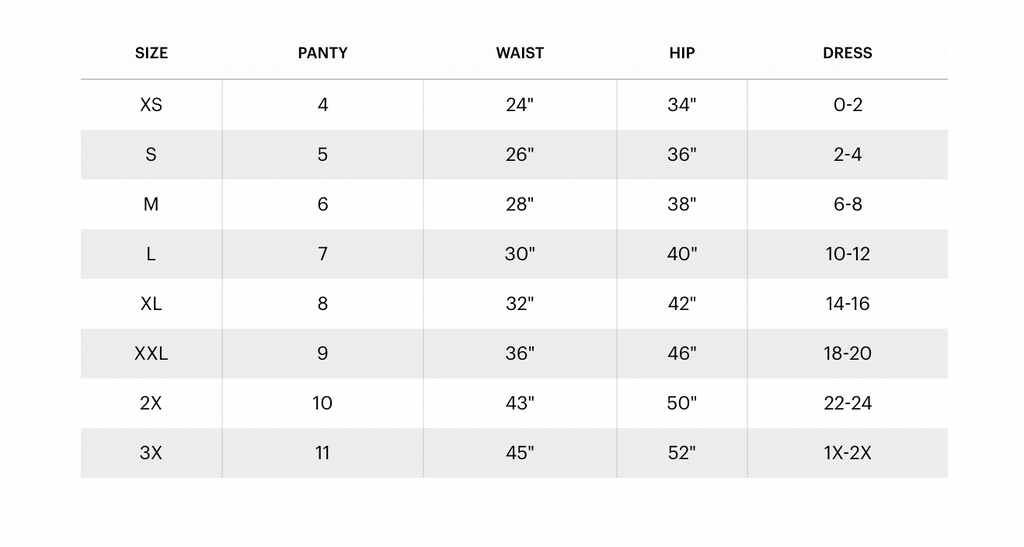The image size is (1024, 547).
Task: Click the 24" waist measurement
Action: pyautogui.click(x=520, y=104)
